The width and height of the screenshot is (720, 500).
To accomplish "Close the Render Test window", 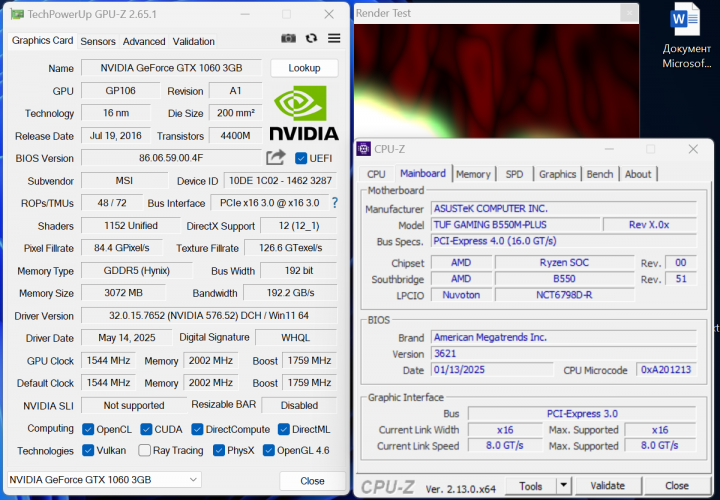I will tap(629, 13).
